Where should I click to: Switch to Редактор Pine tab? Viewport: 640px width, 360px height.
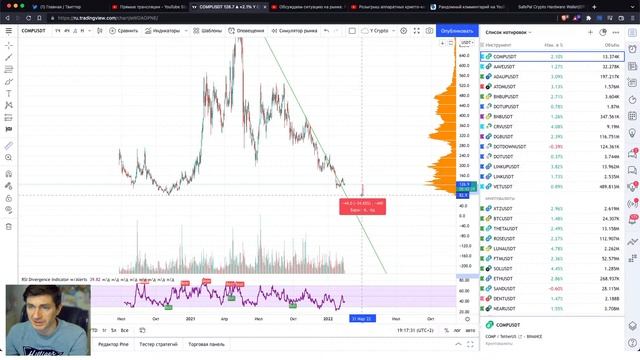coord(113,344)
